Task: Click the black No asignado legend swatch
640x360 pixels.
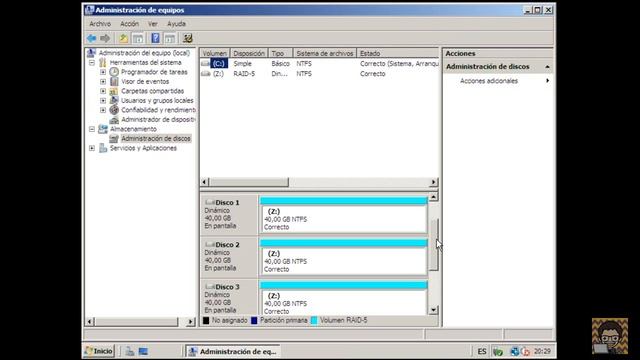Action: 206,321
